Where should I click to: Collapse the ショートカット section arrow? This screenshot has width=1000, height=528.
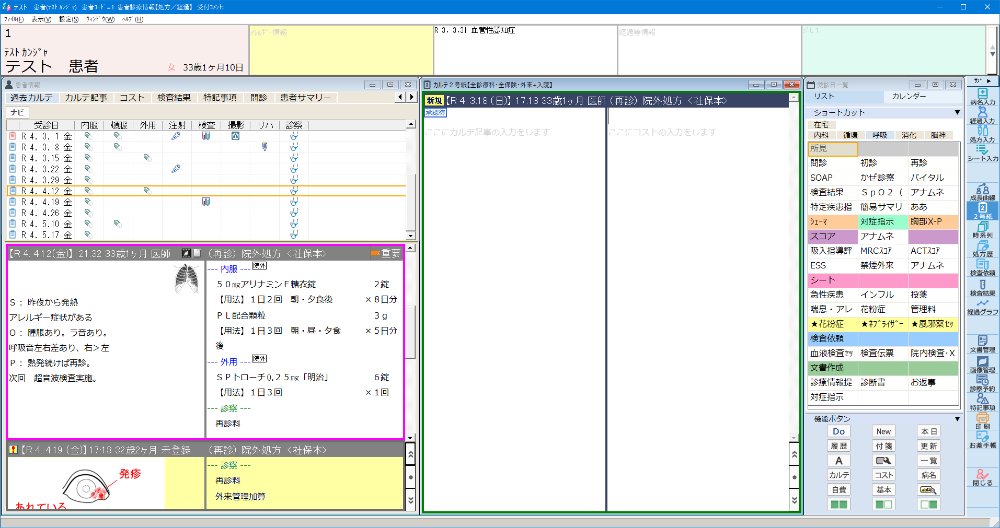point(957,113)
